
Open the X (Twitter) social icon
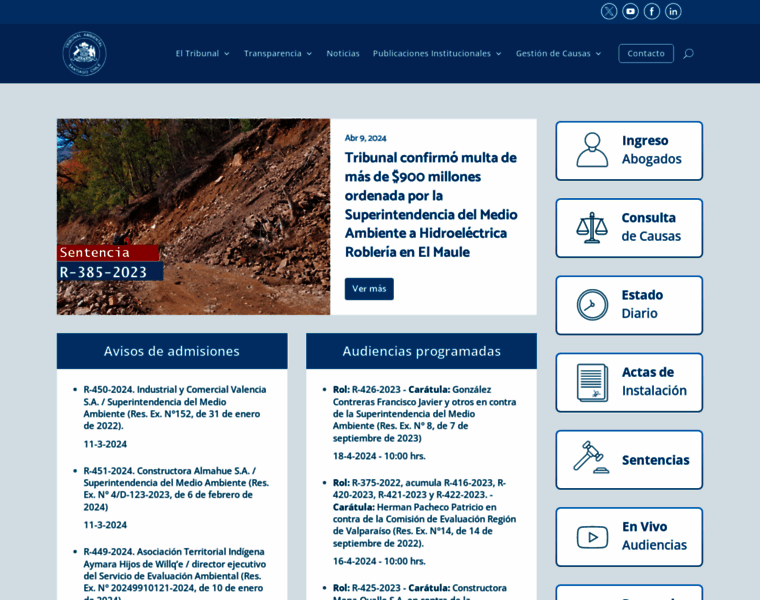[x=609, y=11]
